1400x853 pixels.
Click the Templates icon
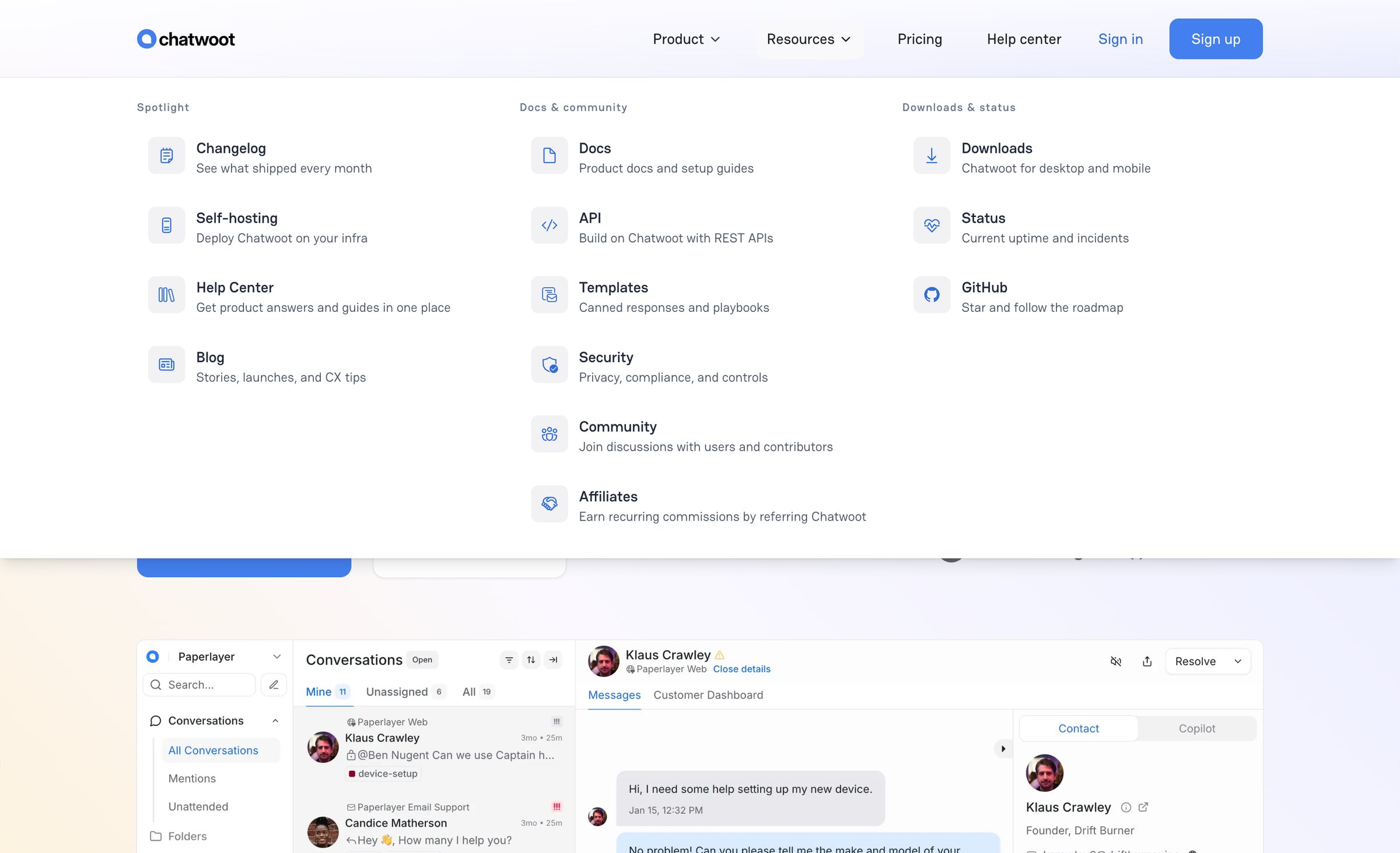549,295
